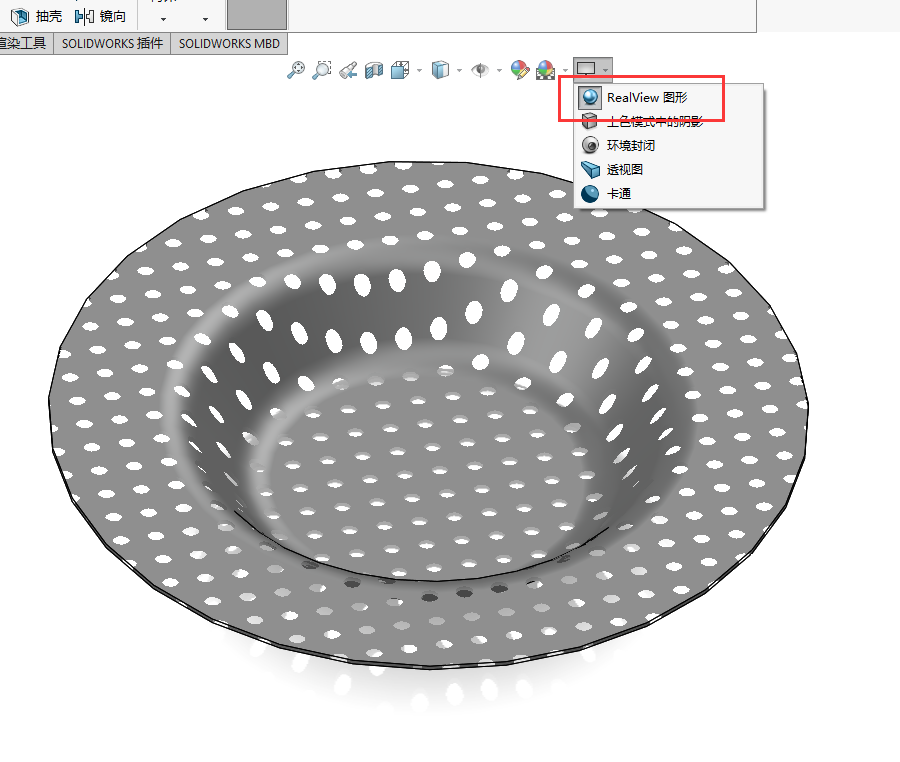Viewport: 900px width, 762px height.
Task: Expand the Display Style dropdown arrow
Action: click(459, 71)
